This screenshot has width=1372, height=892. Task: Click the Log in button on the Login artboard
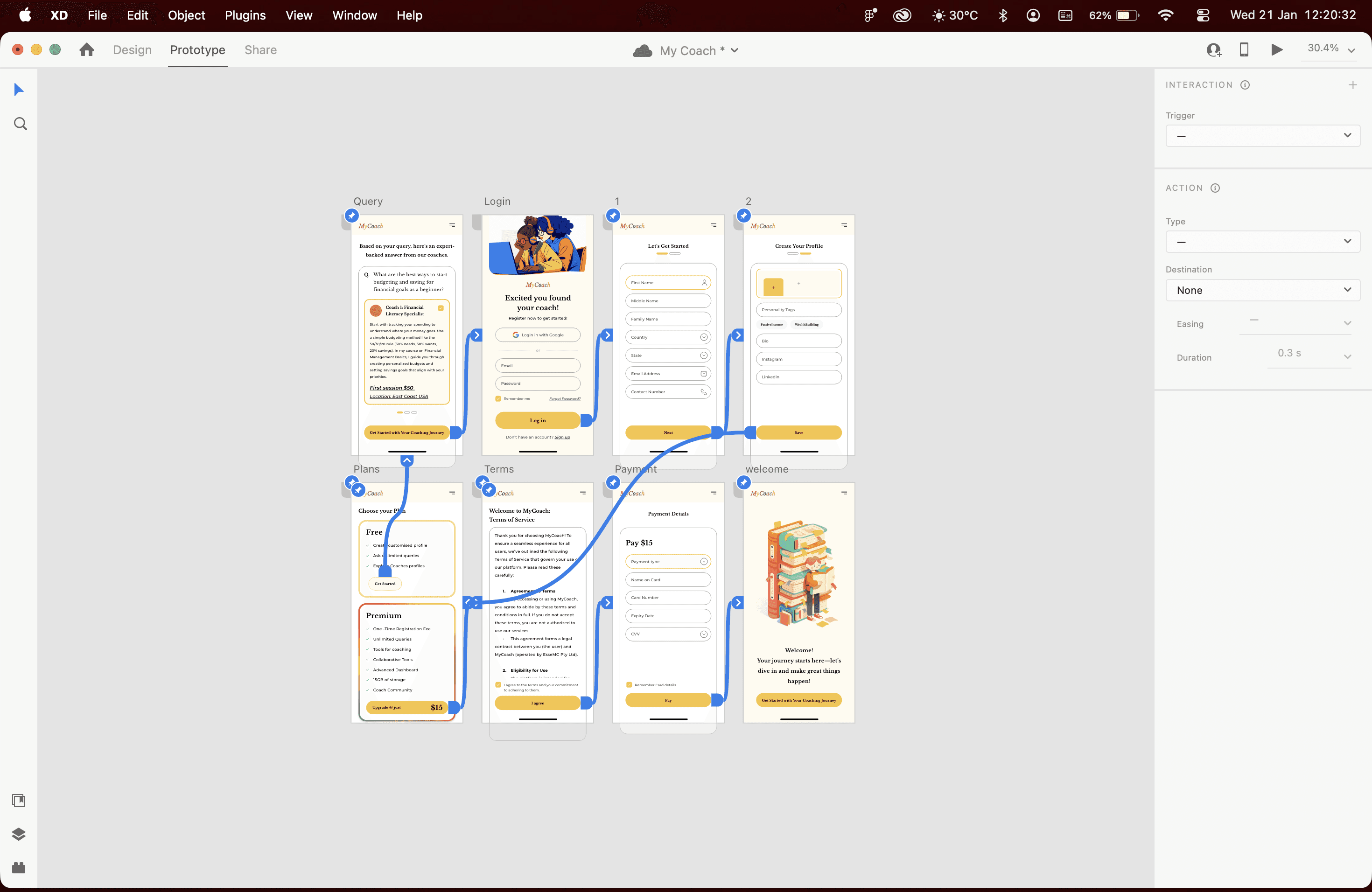[537, 421]
